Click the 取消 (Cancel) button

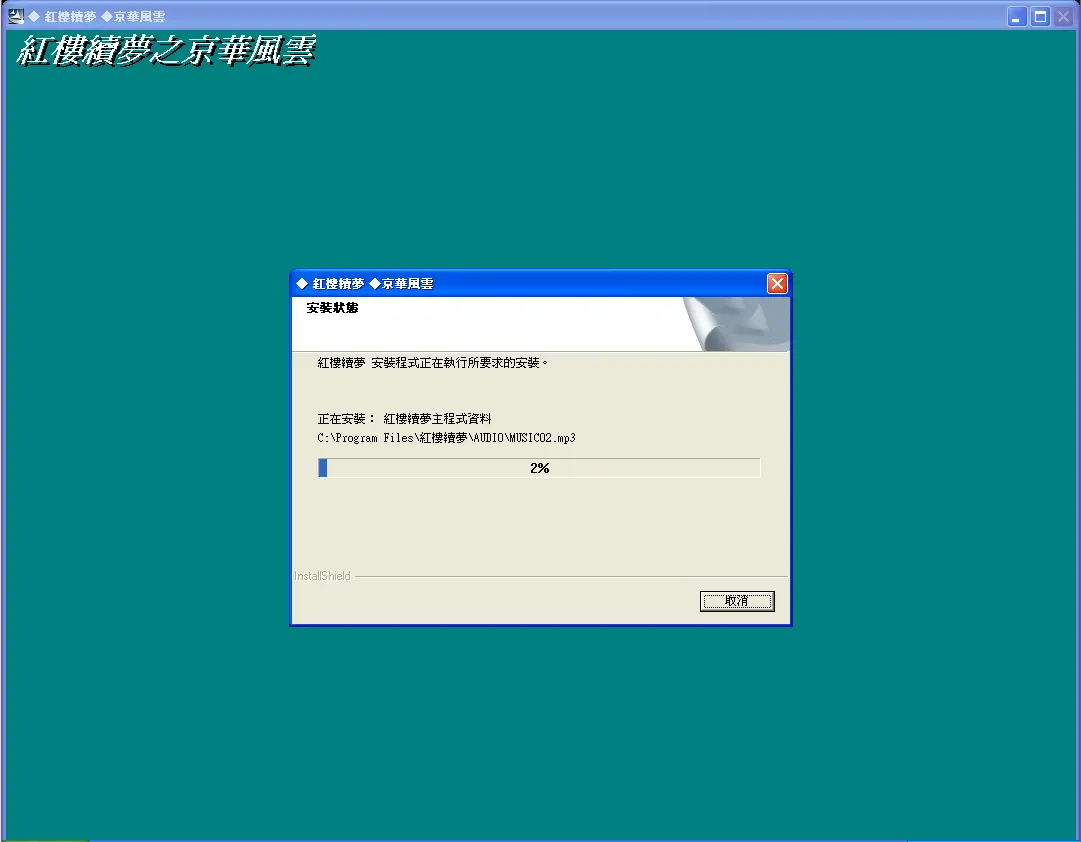[x=737, y=601]
